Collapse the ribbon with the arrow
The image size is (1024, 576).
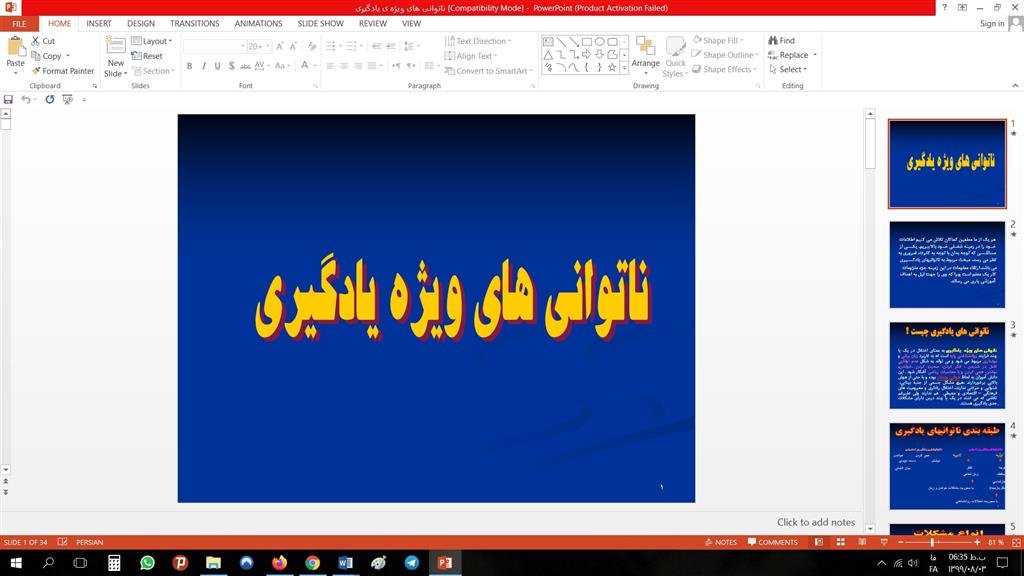(x=1013, y=86)
